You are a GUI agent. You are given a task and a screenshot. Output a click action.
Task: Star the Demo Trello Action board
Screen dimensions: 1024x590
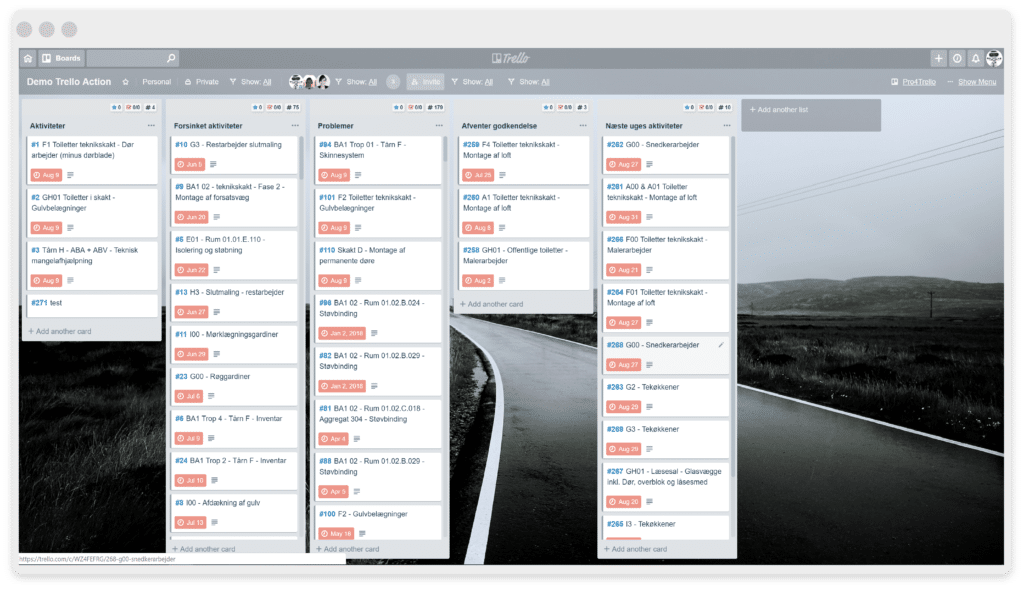124,82
